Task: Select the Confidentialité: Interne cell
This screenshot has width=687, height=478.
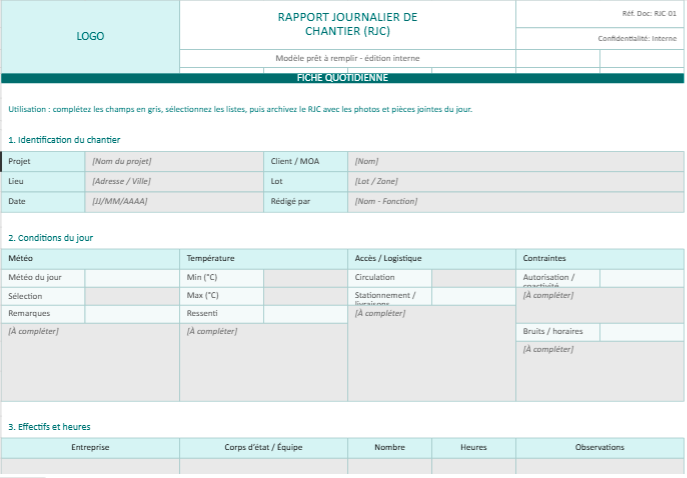Action: [x=600, y=38]
